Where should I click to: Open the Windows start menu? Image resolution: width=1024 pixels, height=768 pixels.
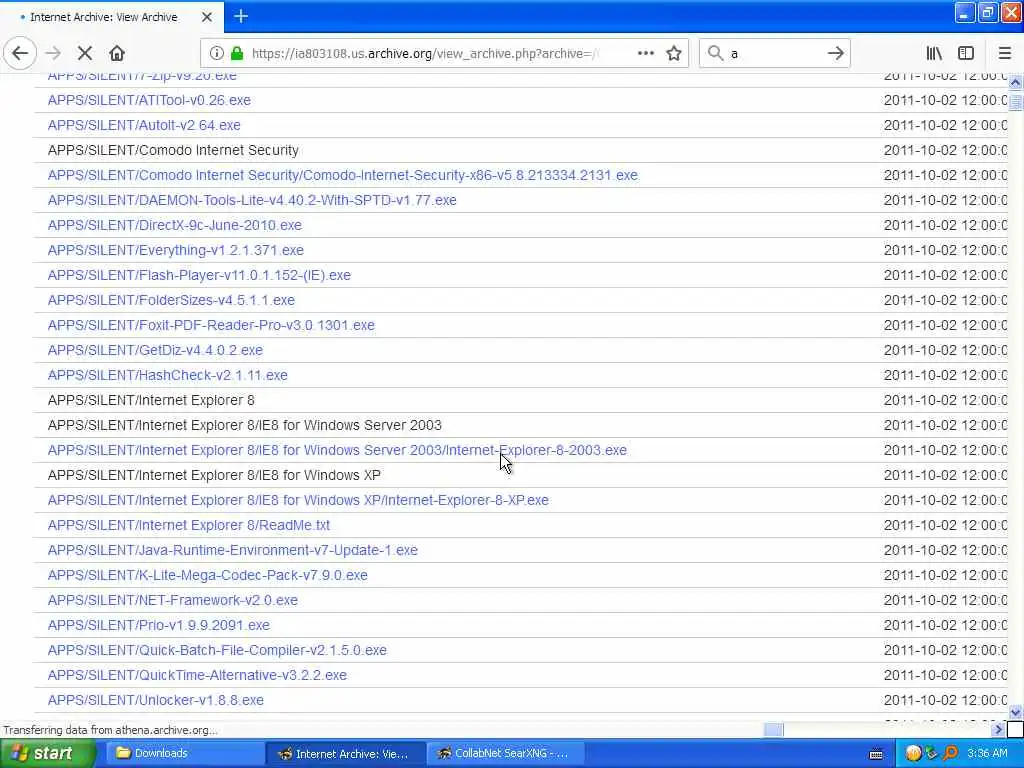[47, 753]
